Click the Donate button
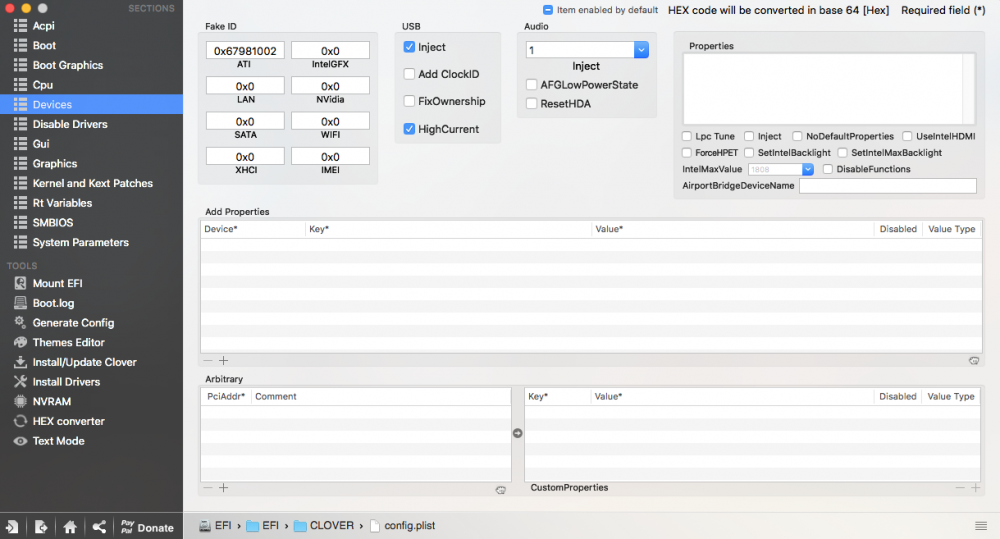This screenshot has width=1000, height=539. click(x=147, y=528)
